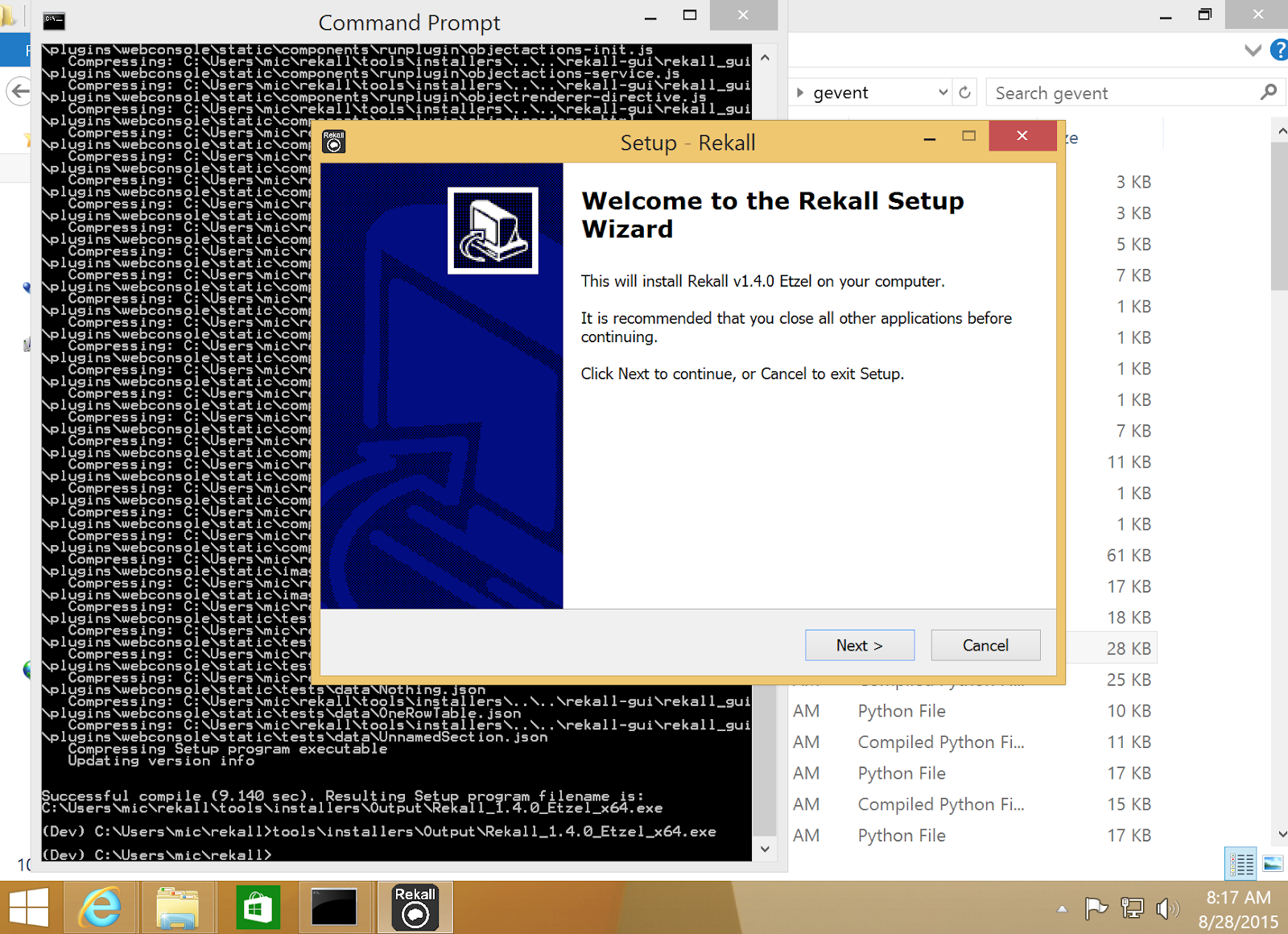Open the volume speaker icon

(1167, 909)
